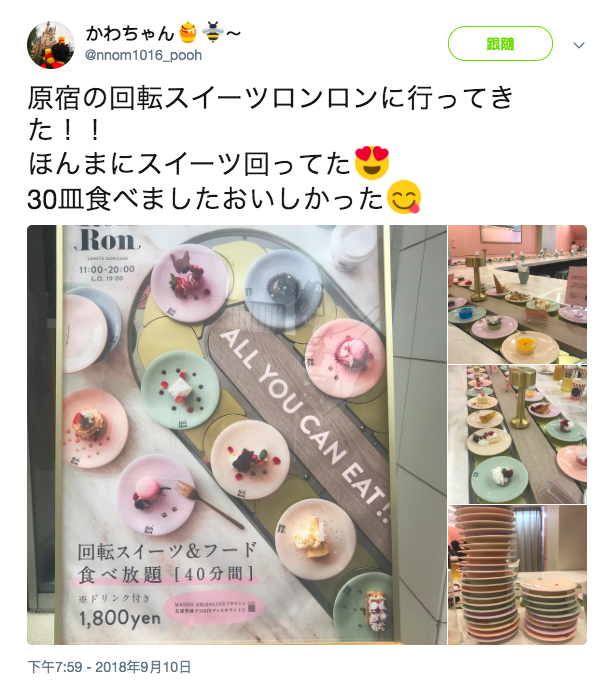Screen dimensions: 612x687
Task: Open the かわちゃん display name link
Action: 130,32
